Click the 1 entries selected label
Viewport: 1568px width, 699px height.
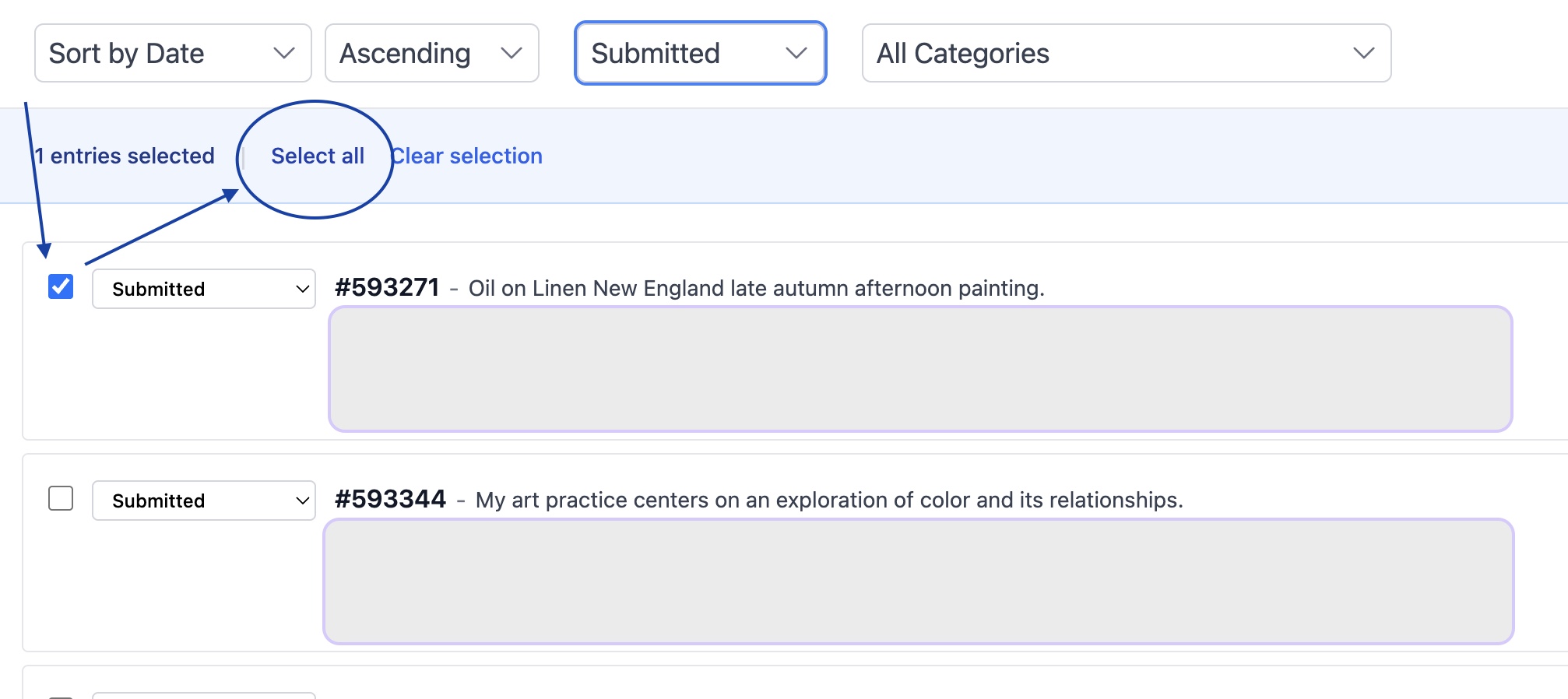[x=125, y=156]
